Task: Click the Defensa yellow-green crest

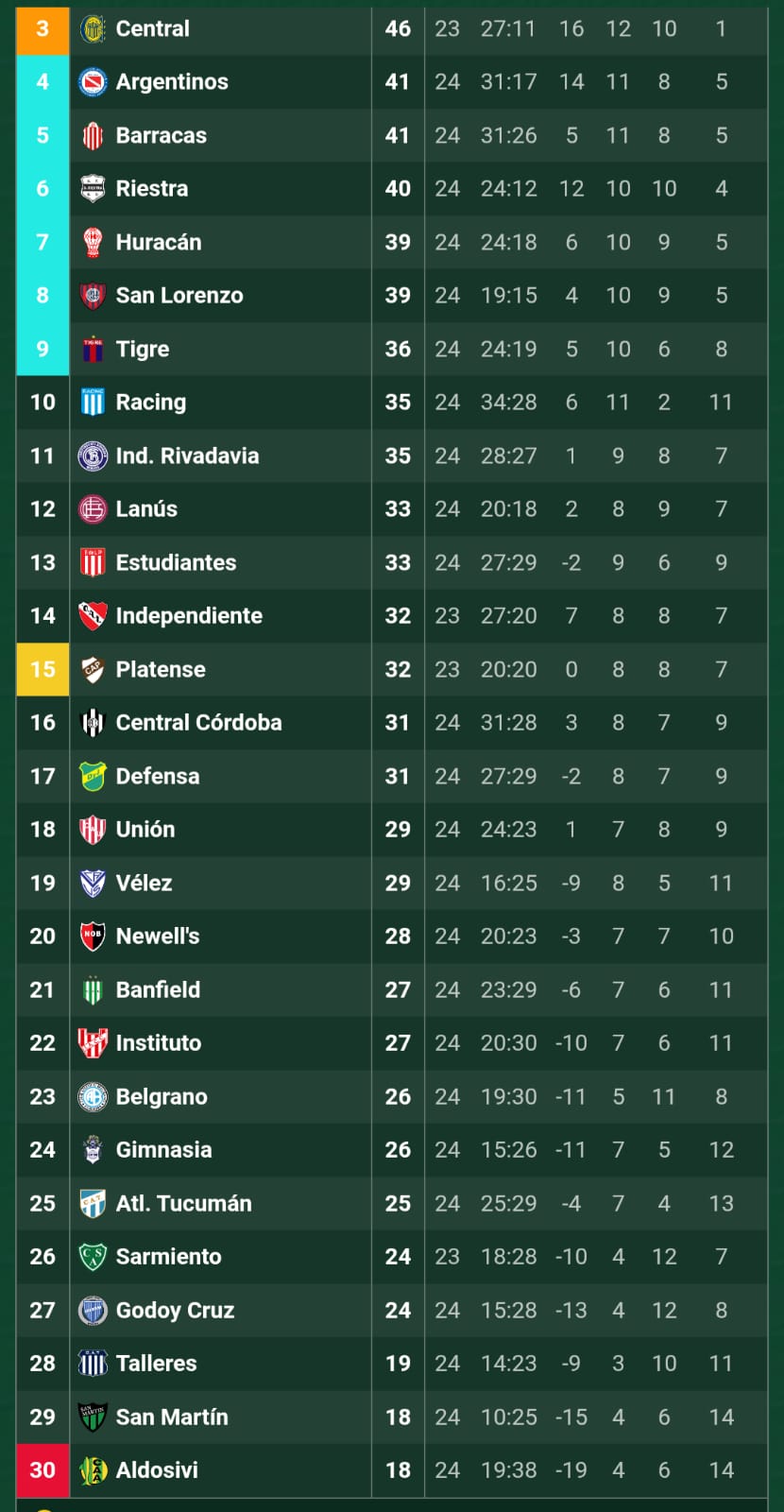Action: coord(93,776)
